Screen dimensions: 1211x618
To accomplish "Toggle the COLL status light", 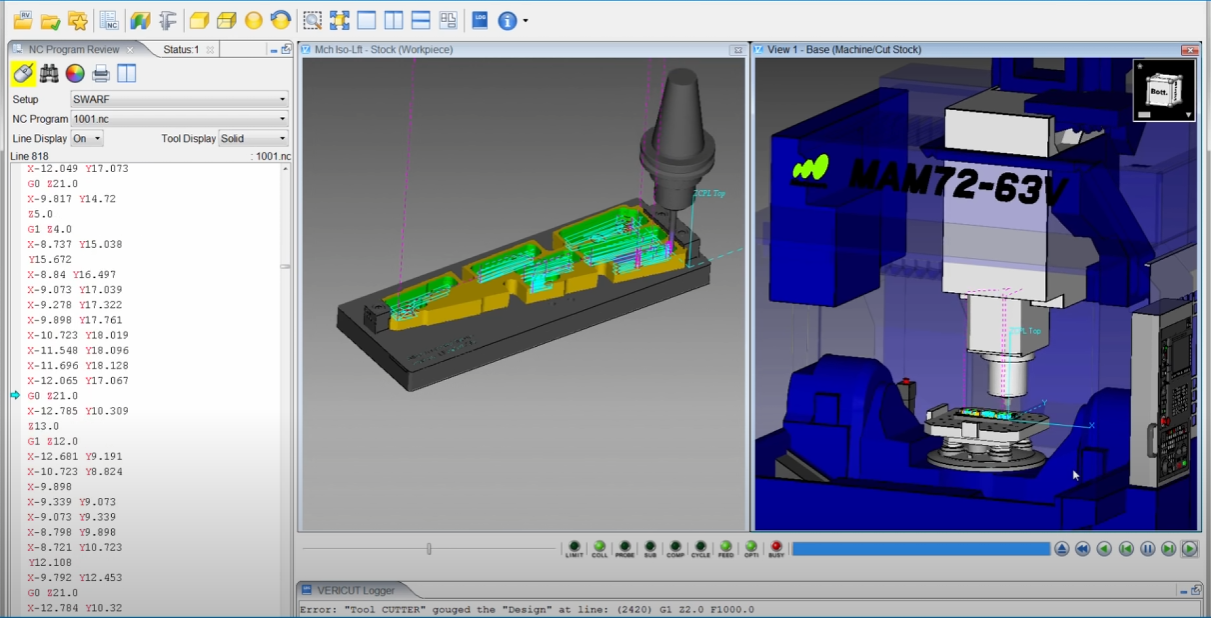I will [x=599, y=548].
